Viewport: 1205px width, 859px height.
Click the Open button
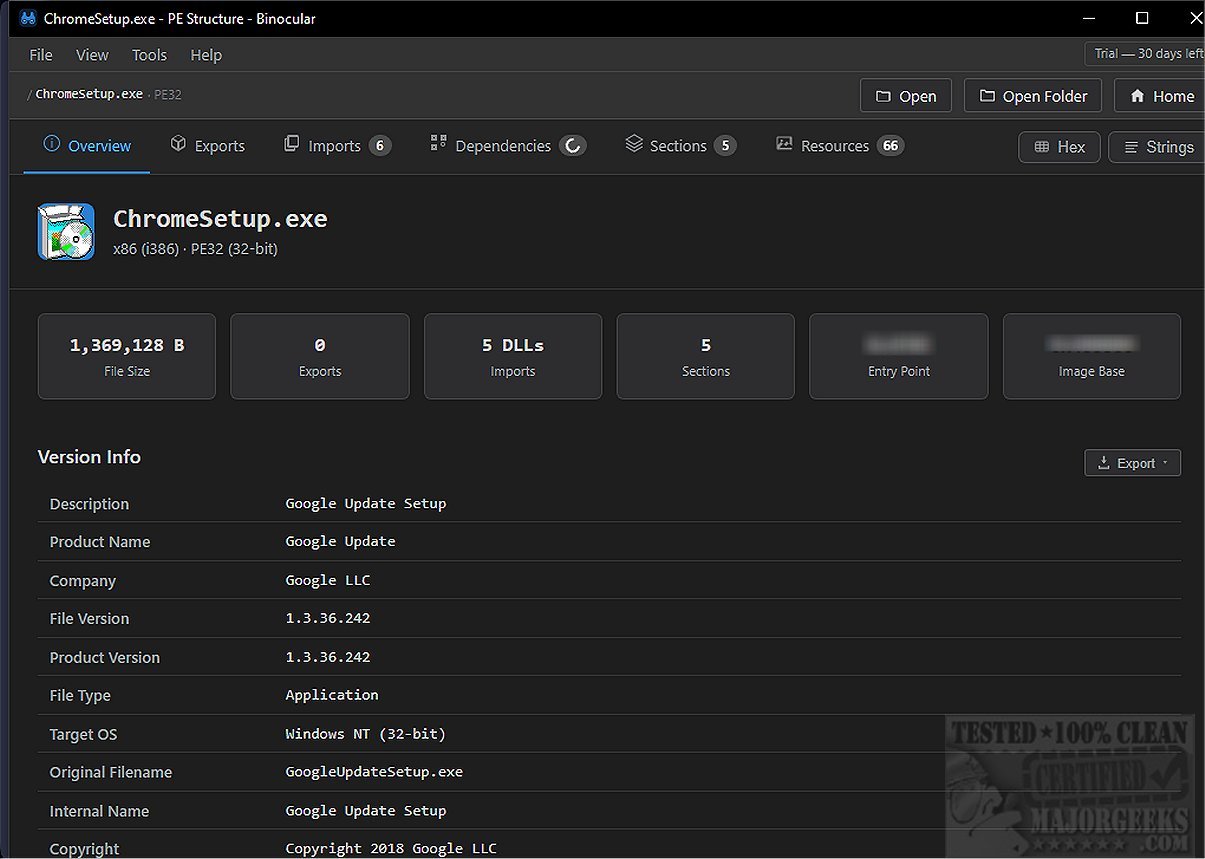pyautogui.click(x=906, y=96)
